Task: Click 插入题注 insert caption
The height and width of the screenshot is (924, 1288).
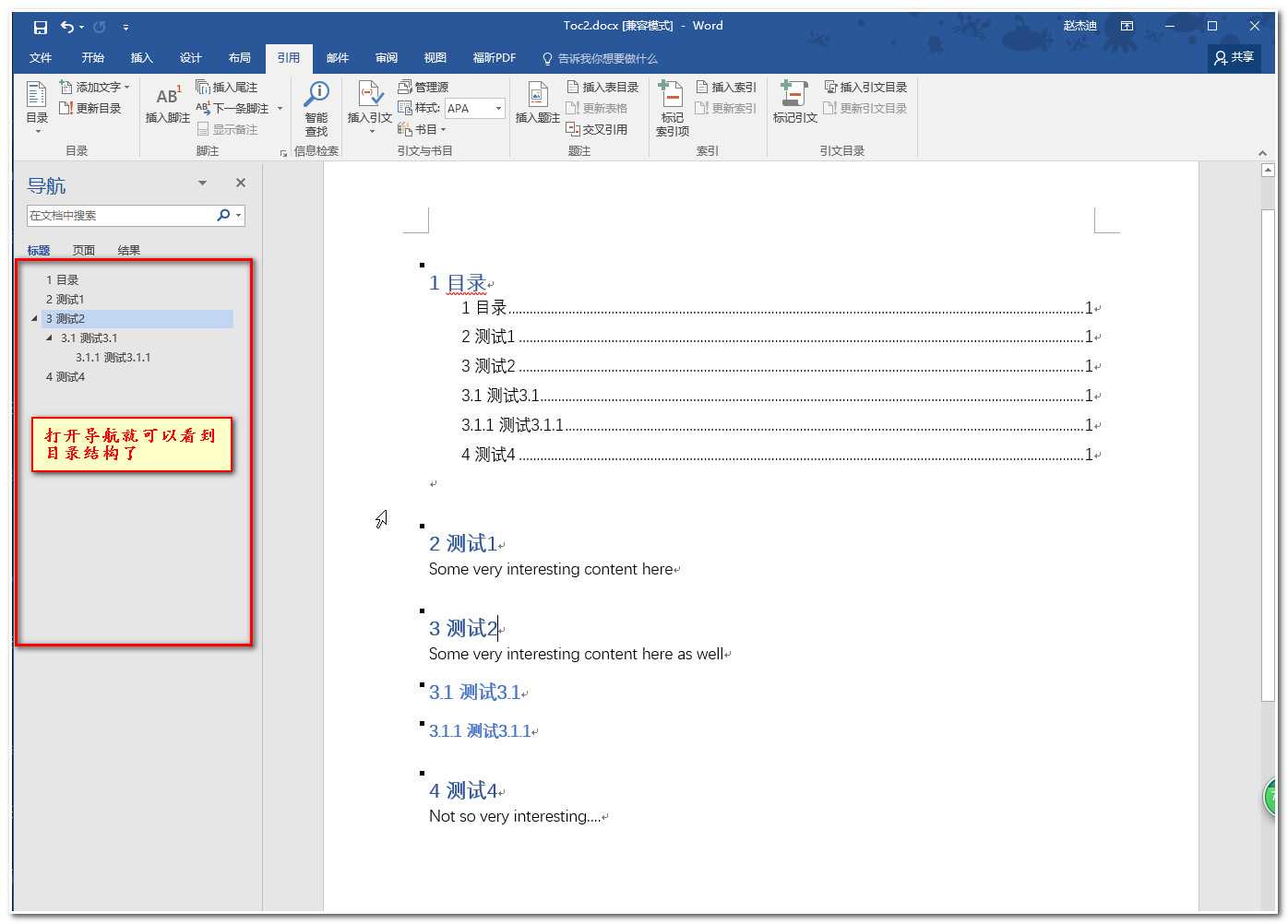Action: 538,103
